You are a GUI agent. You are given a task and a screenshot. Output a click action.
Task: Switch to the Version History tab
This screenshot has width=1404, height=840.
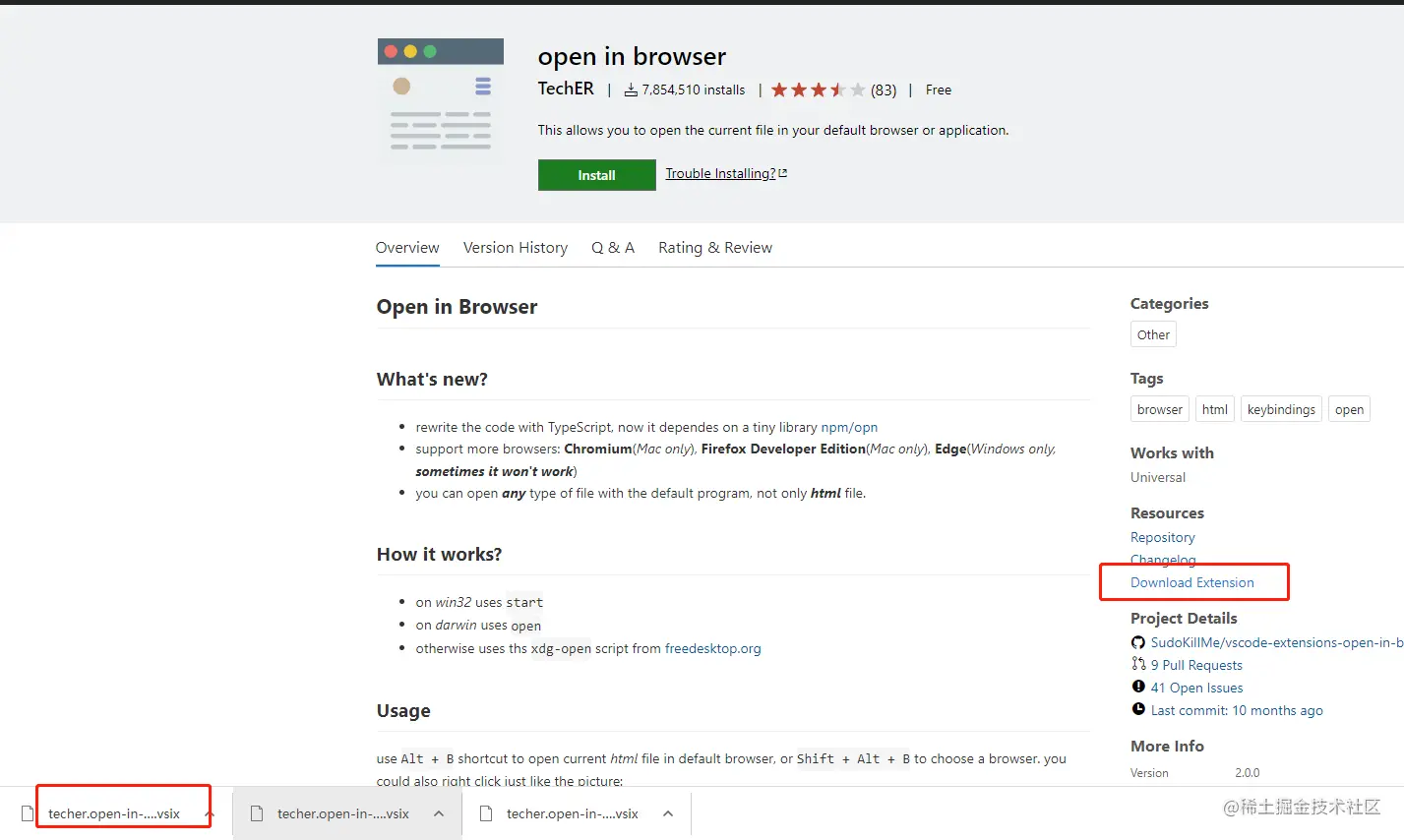tap(516, 248)
